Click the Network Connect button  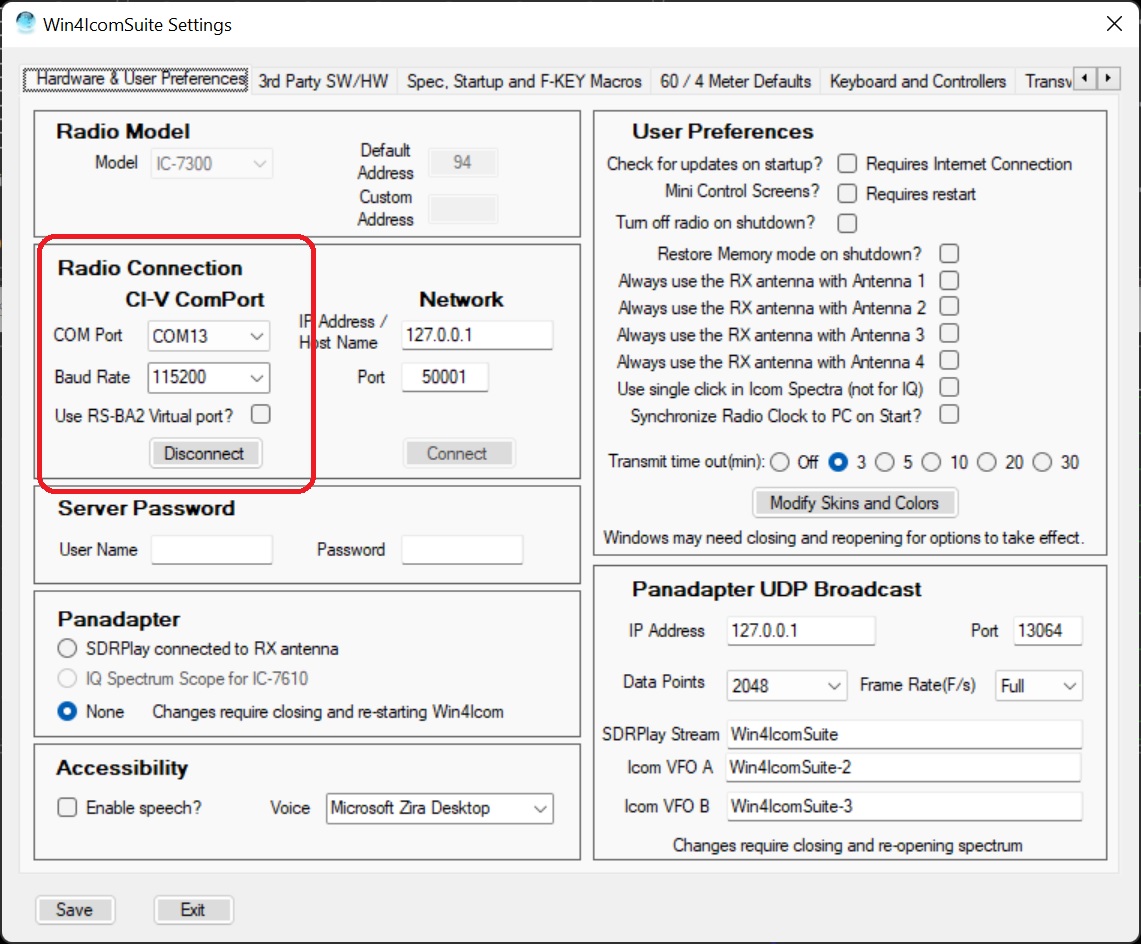point(458,453)
